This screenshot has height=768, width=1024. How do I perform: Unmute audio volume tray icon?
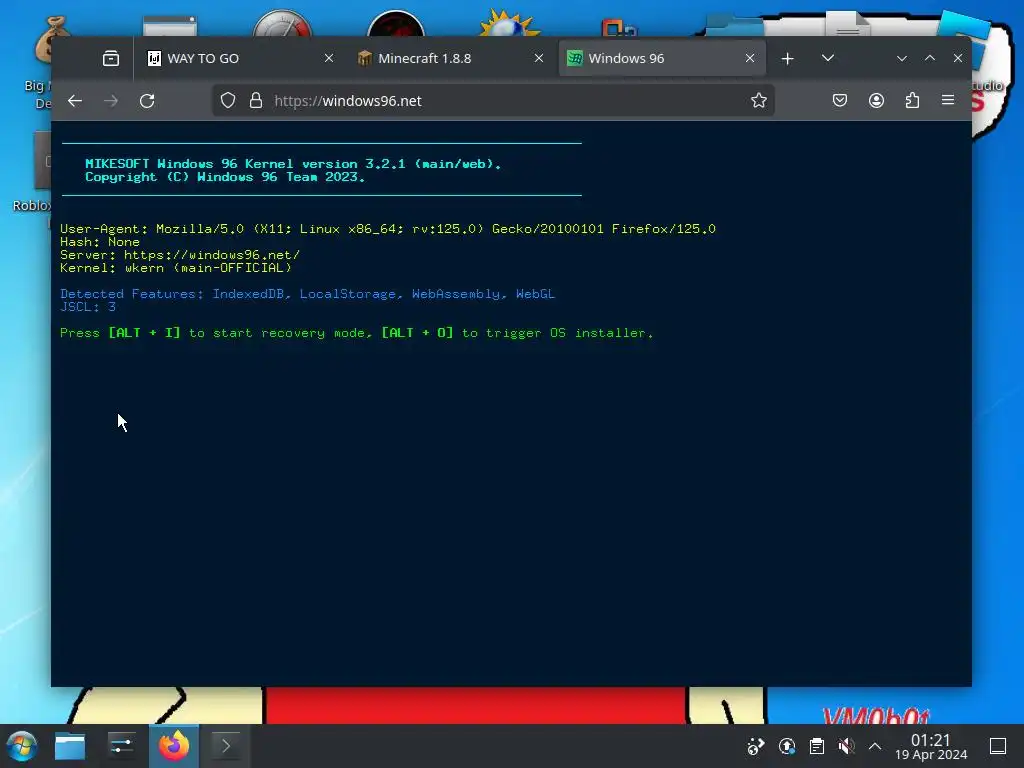point(846,746)
